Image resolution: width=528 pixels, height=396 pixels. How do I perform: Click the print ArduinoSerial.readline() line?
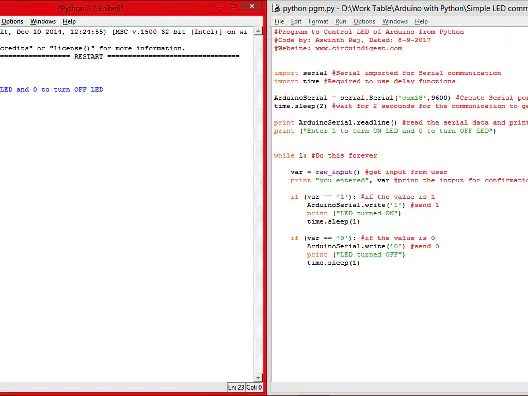pos(401,123)
